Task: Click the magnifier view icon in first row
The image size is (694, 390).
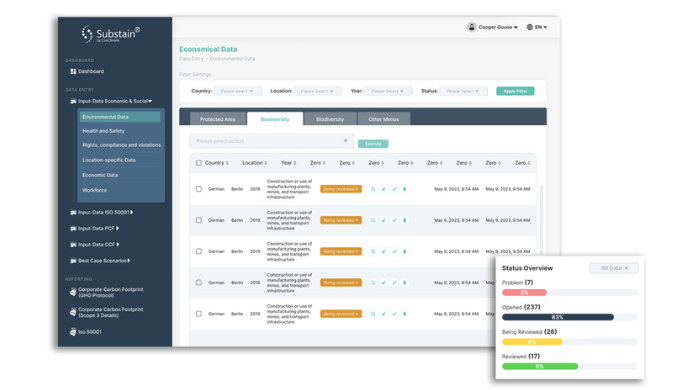Action: click(373, 189)
